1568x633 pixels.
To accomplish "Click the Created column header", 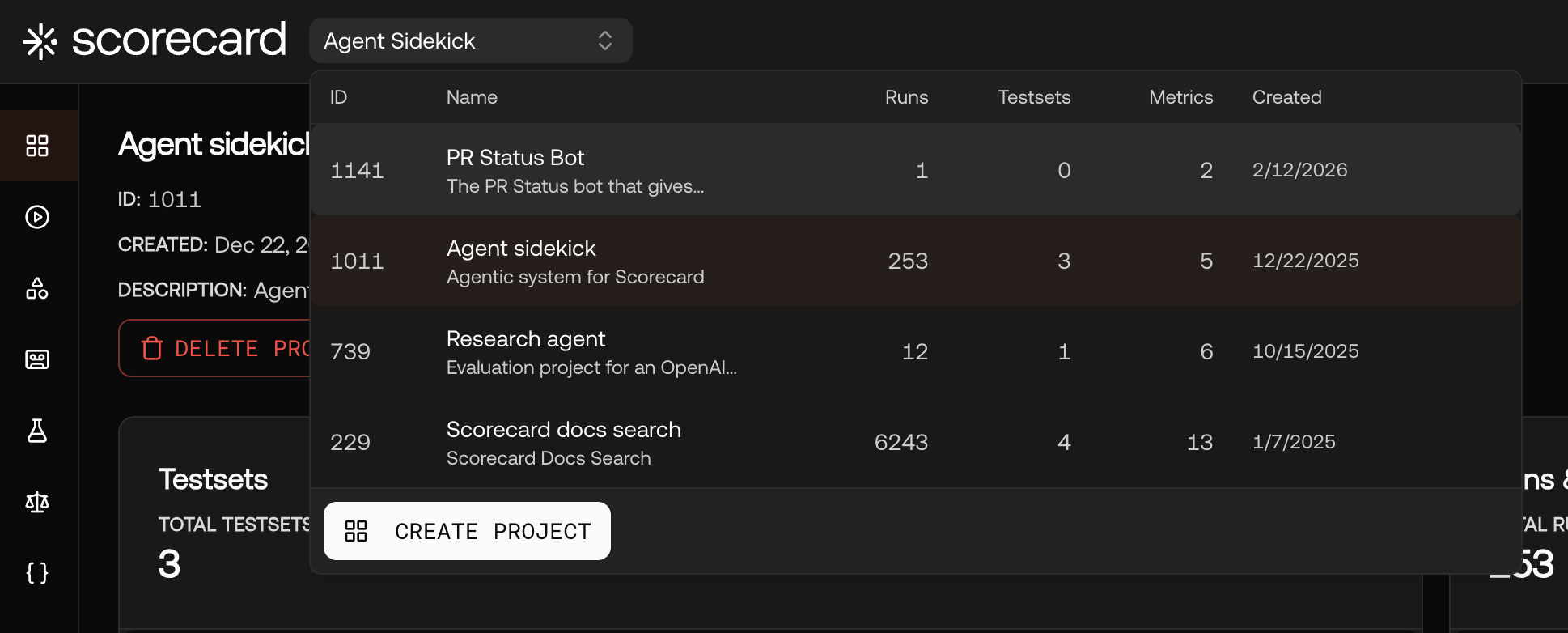I will [1286, 97].
